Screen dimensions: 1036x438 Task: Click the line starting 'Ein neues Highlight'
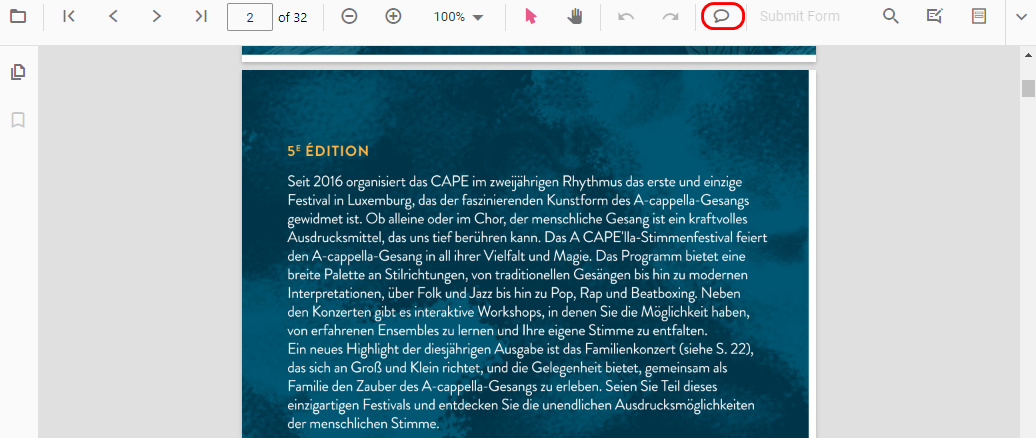tap(521, 348)
